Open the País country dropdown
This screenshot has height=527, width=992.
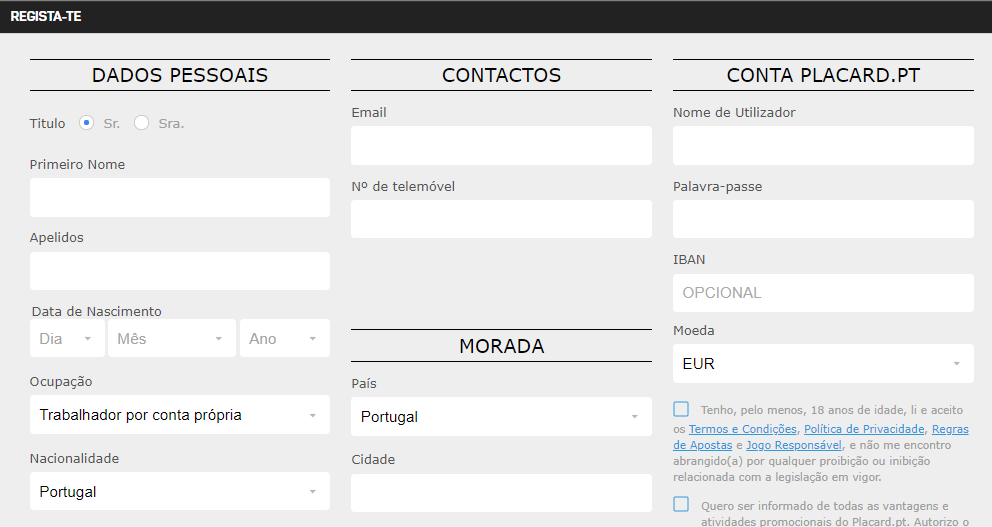[501, 417]
